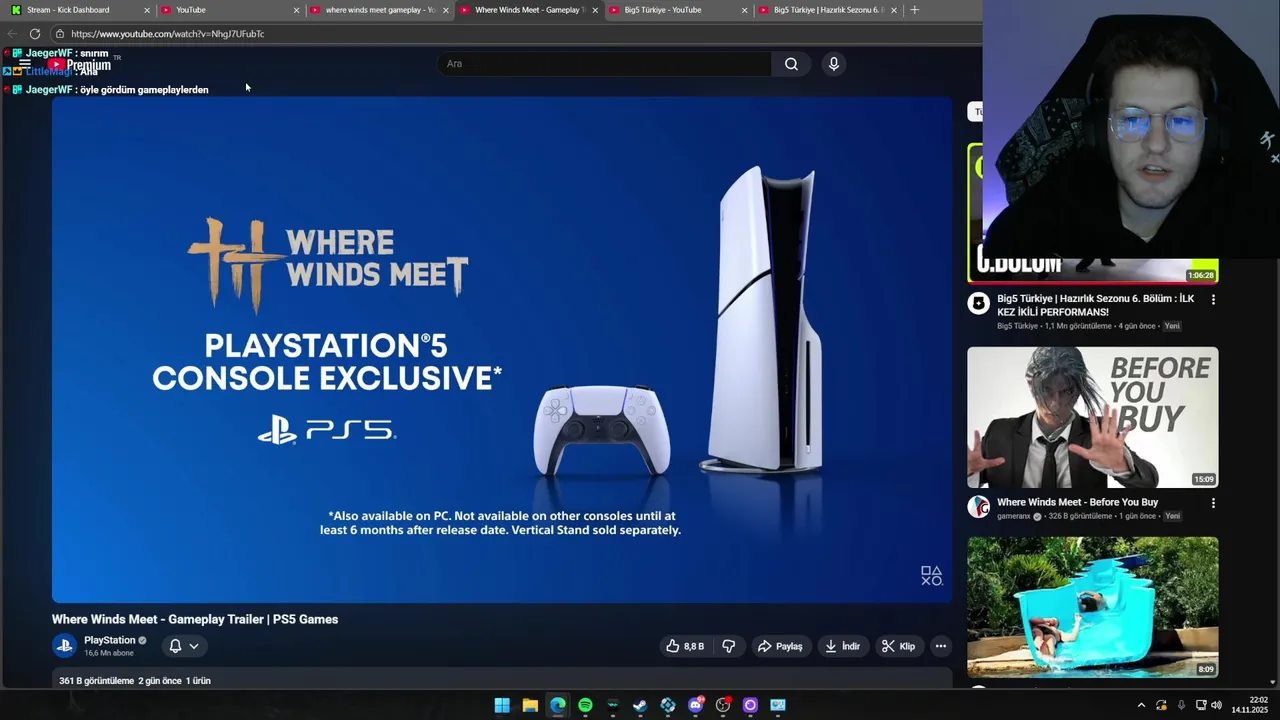This screenshot has height=720, width=1280.
Task: Open clock showing 22:02 14.11.2025
Action: (x=1250, y=705)
